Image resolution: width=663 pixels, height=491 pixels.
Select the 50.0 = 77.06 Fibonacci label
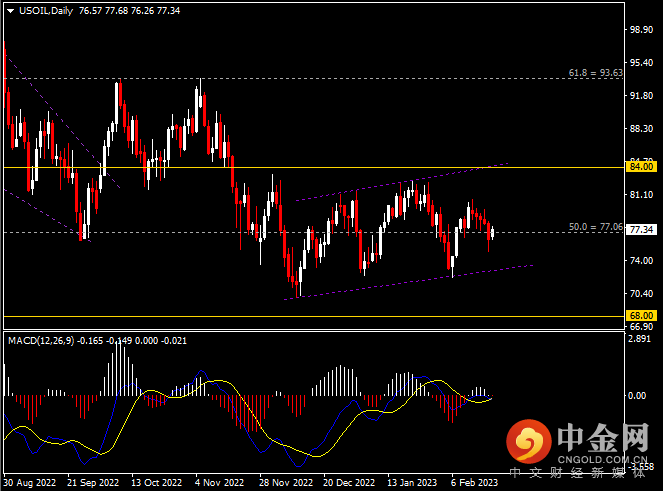click(x=595, y=227)
